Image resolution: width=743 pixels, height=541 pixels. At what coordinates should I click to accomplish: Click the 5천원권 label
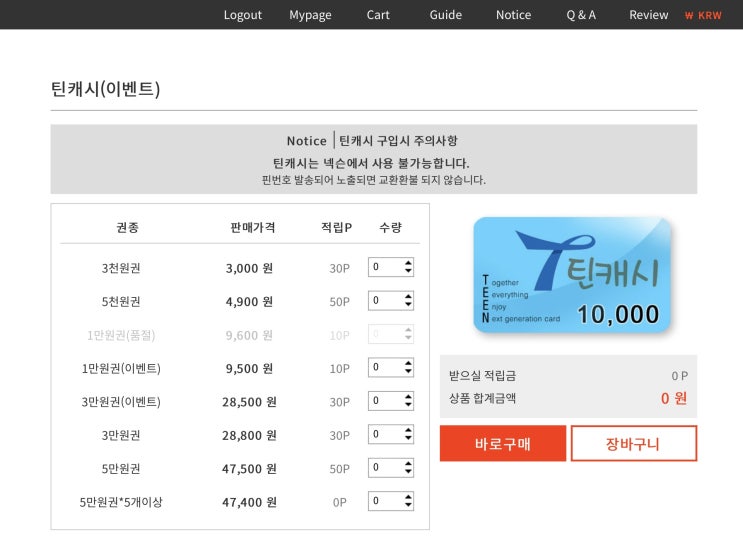121,301
